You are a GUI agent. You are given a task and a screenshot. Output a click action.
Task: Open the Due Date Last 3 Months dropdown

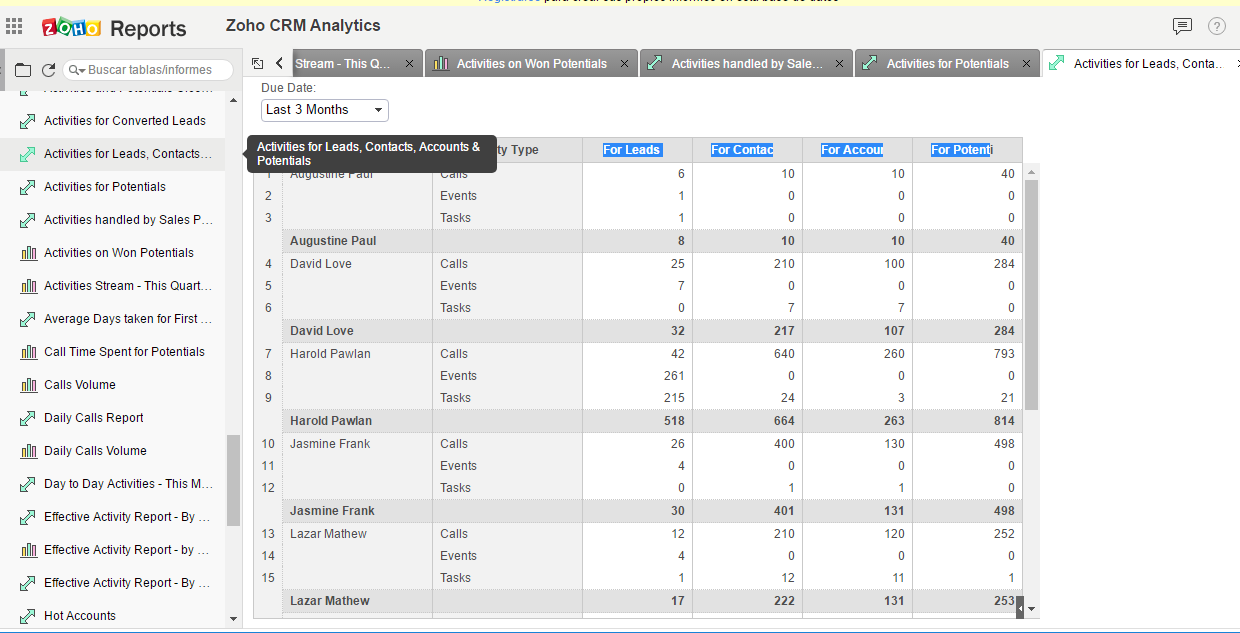tap(324, 110)
